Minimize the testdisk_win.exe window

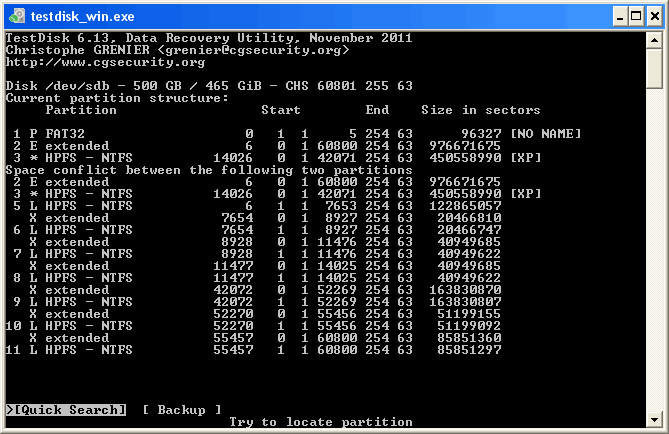620,16
